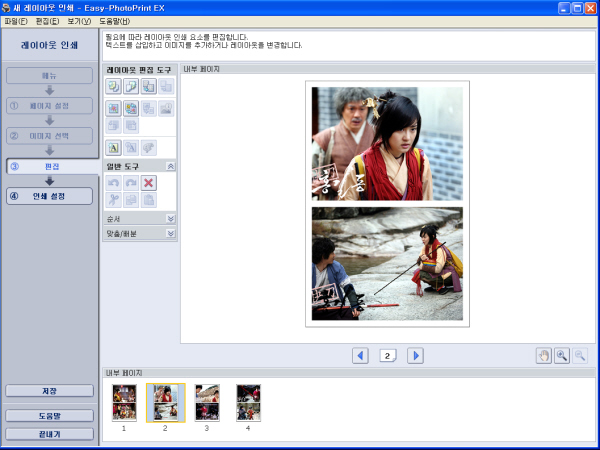
Task: Open the 도움말(H) menu in menu bar
Action: coord(115,21)
